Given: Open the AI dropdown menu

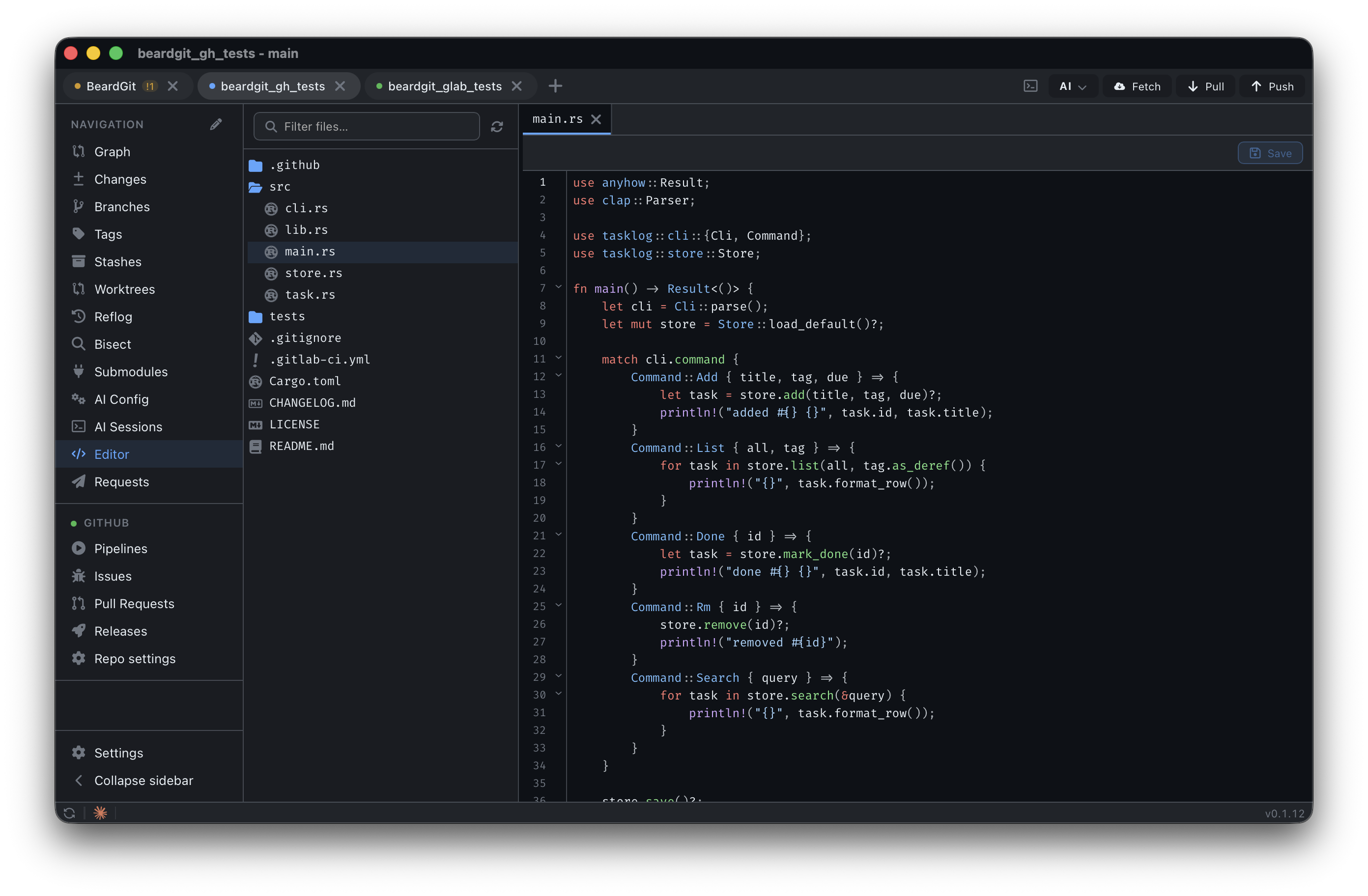Looking at the screenshot, I should click(1073, 86).
